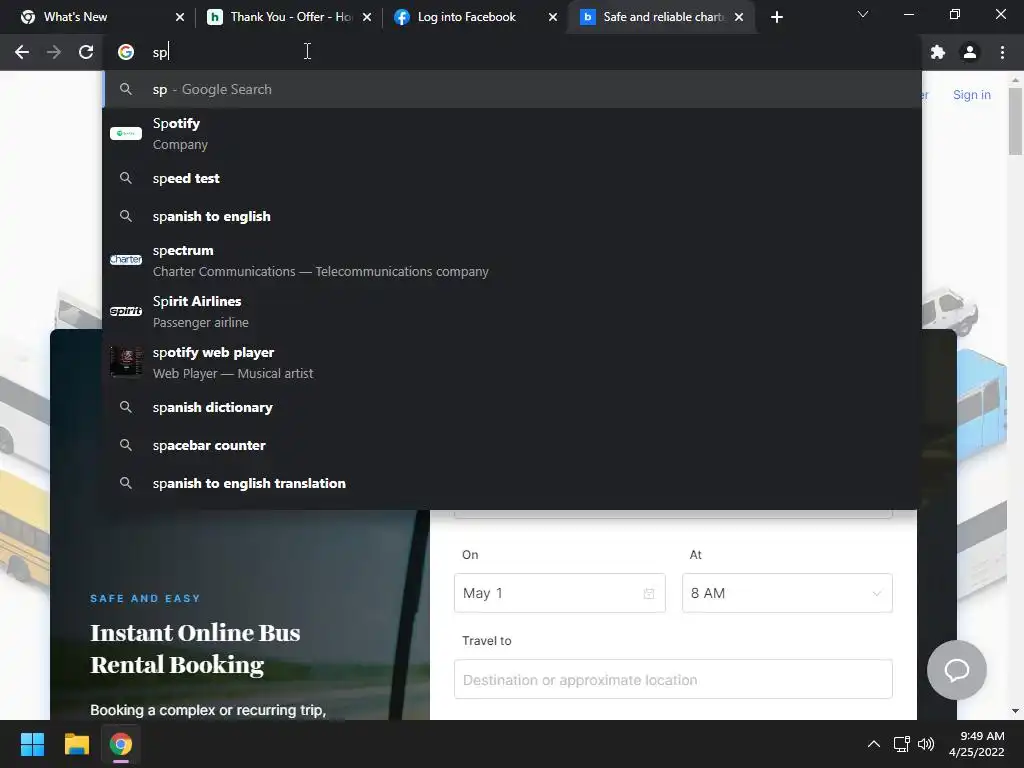The height and width of the screenshot is (768, 1024).
Task: Open the chat bubble widget
Action: pos(957,670)
